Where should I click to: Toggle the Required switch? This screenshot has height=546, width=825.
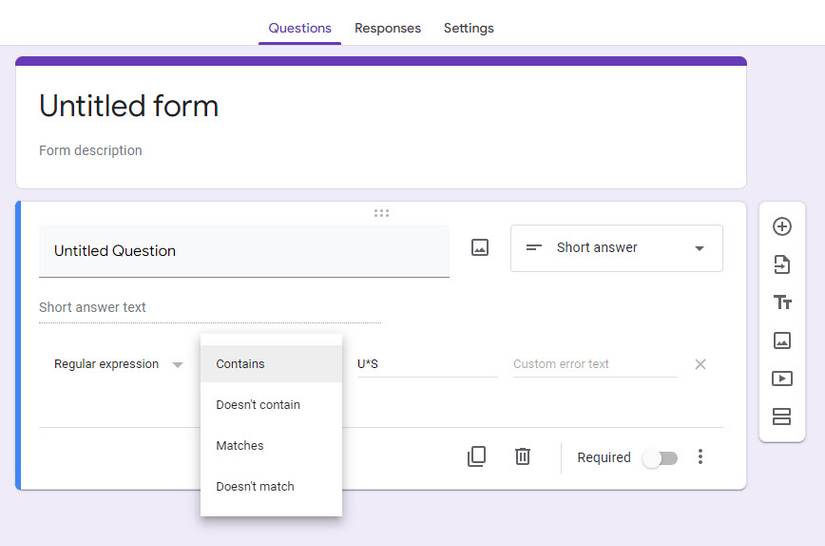(660, 458)
